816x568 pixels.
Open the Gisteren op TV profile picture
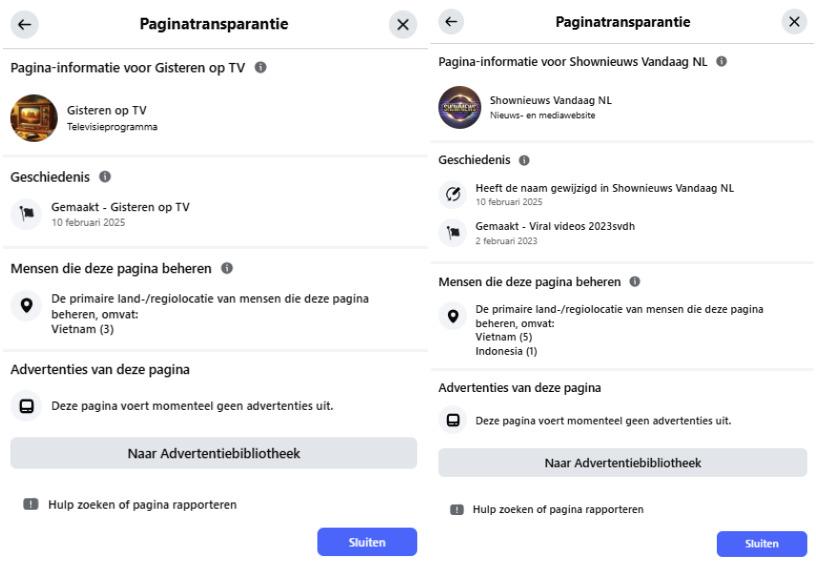34,118
